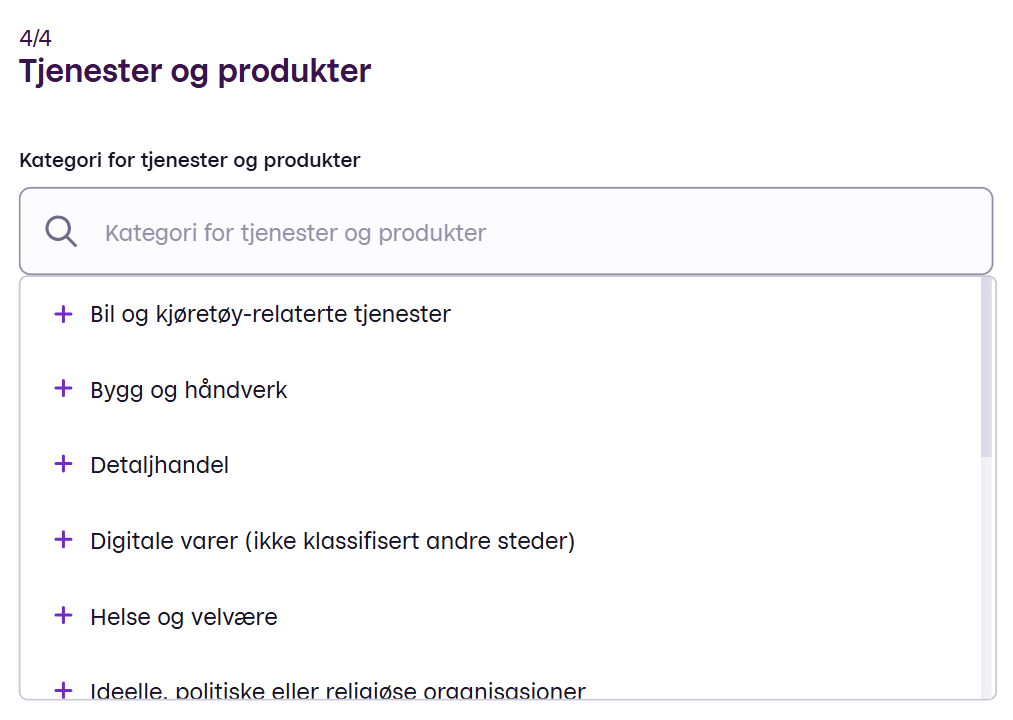This screenshot has width=1013, height=720.
Task: Click plus icon for Ideelle, politiske organisasjoner
Action: (63, 690)
